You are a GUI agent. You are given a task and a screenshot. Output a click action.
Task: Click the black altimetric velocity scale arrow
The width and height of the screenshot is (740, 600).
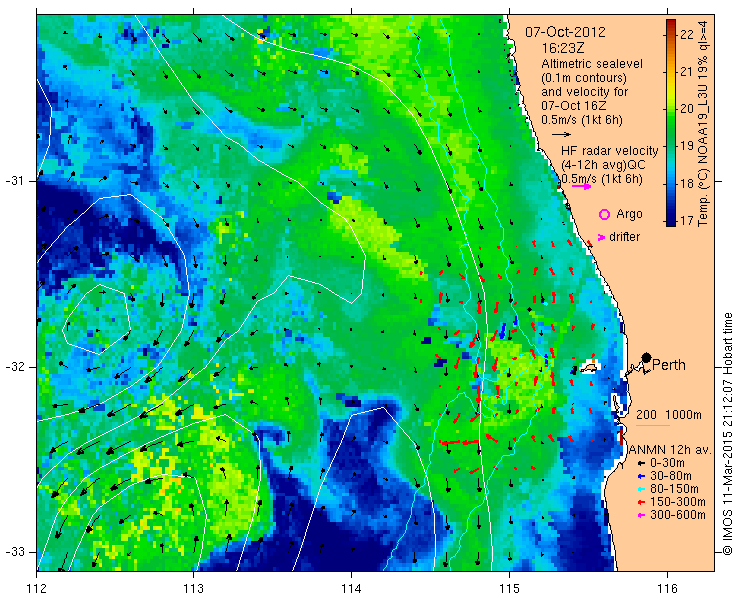coord(562,135)
